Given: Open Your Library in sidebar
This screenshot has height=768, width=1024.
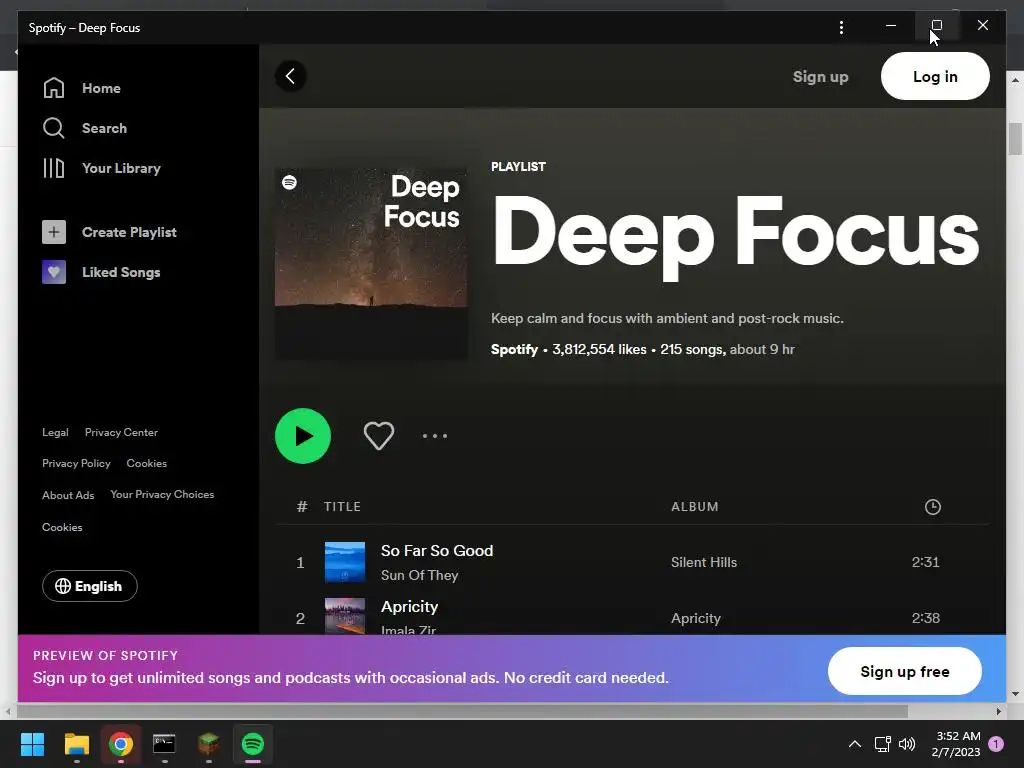Looking at the screenshot, I should pyautogui.click(x=121, y=168).
